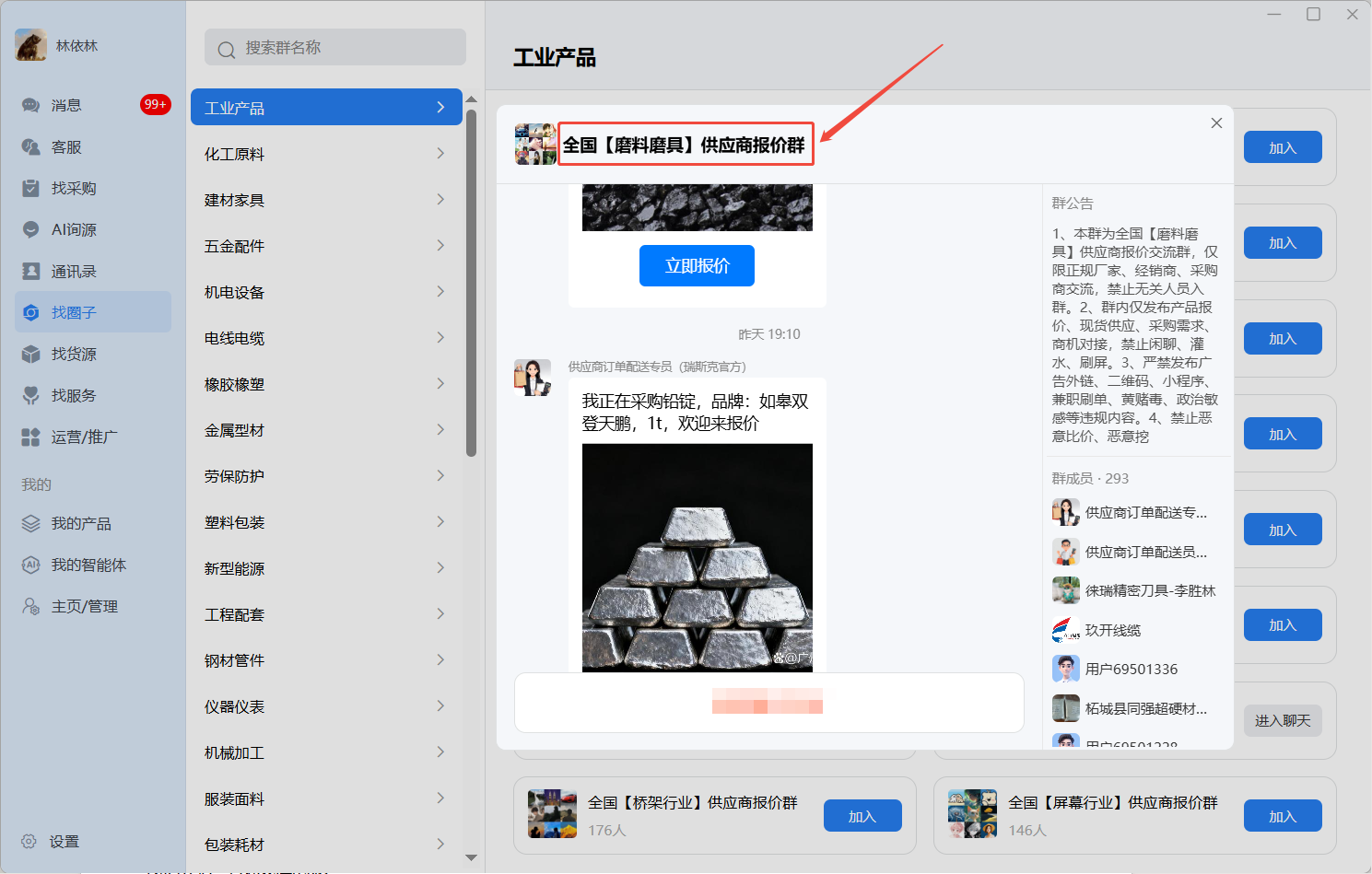The height and width of the screenshot is (874, 1372).
Task: Select the 电线电缆 category item
Action: coord(326,338)
